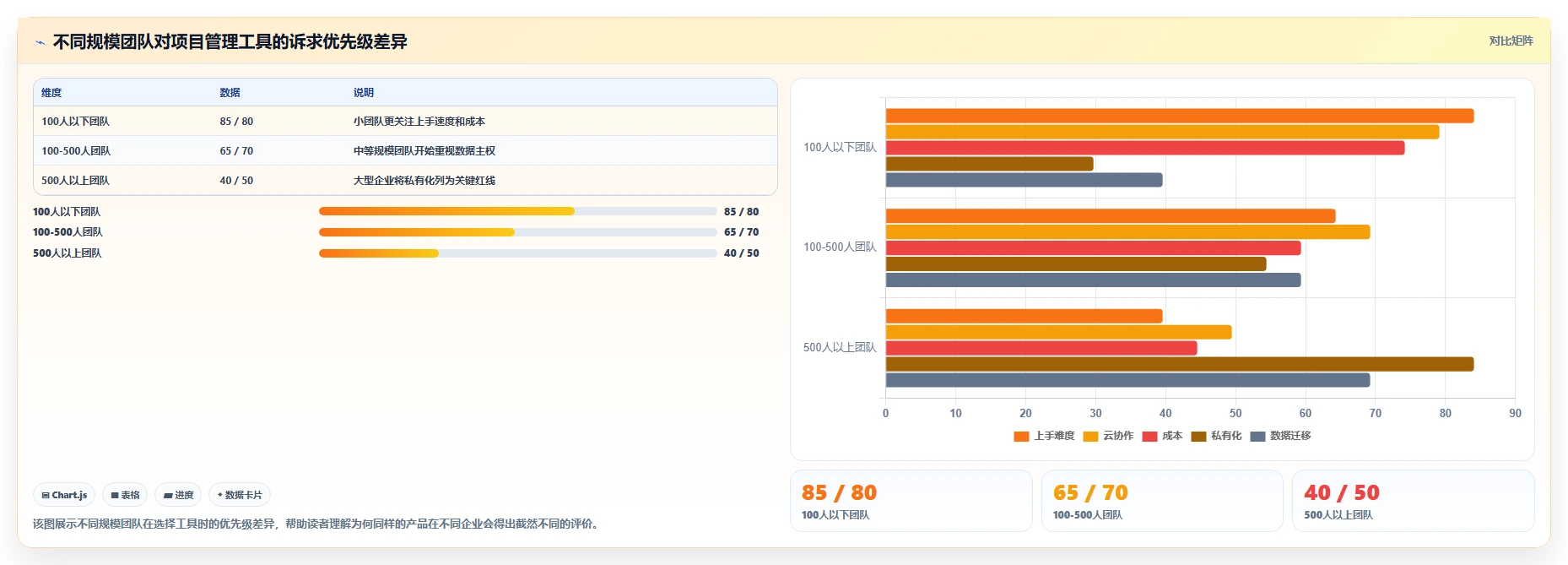Toggle the 数据迁移 legend swatch
1568x565 pixels.
1257,436
